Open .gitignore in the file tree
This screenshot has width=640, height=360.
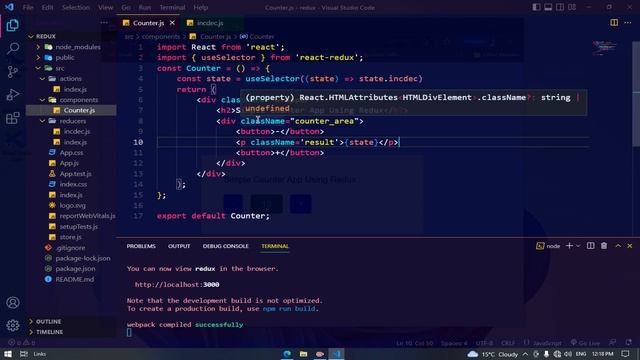[x=70, y=248]
